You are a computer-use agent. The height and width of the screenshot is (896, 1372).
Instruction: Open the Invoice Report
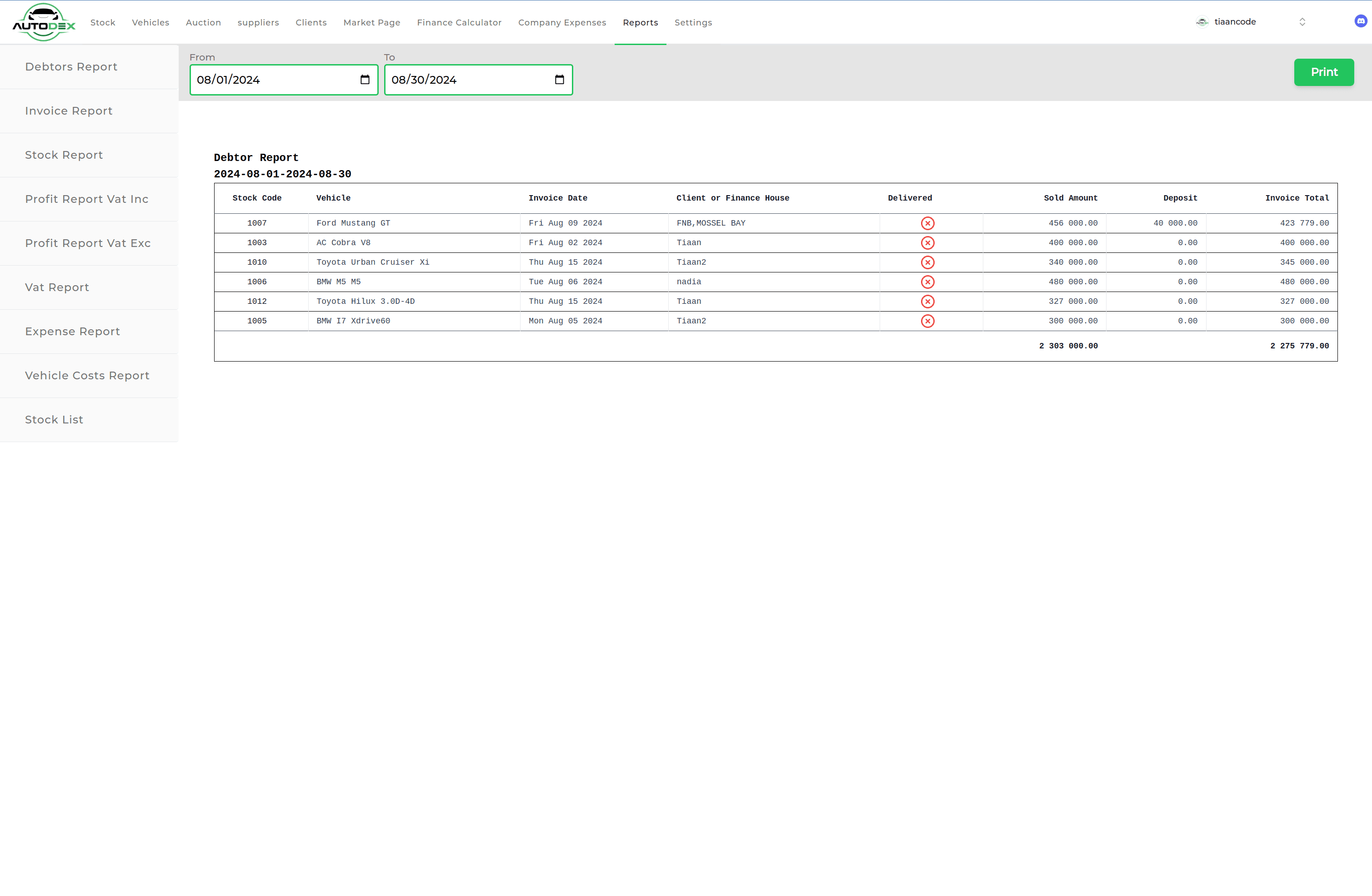click(x=90, y=111)
